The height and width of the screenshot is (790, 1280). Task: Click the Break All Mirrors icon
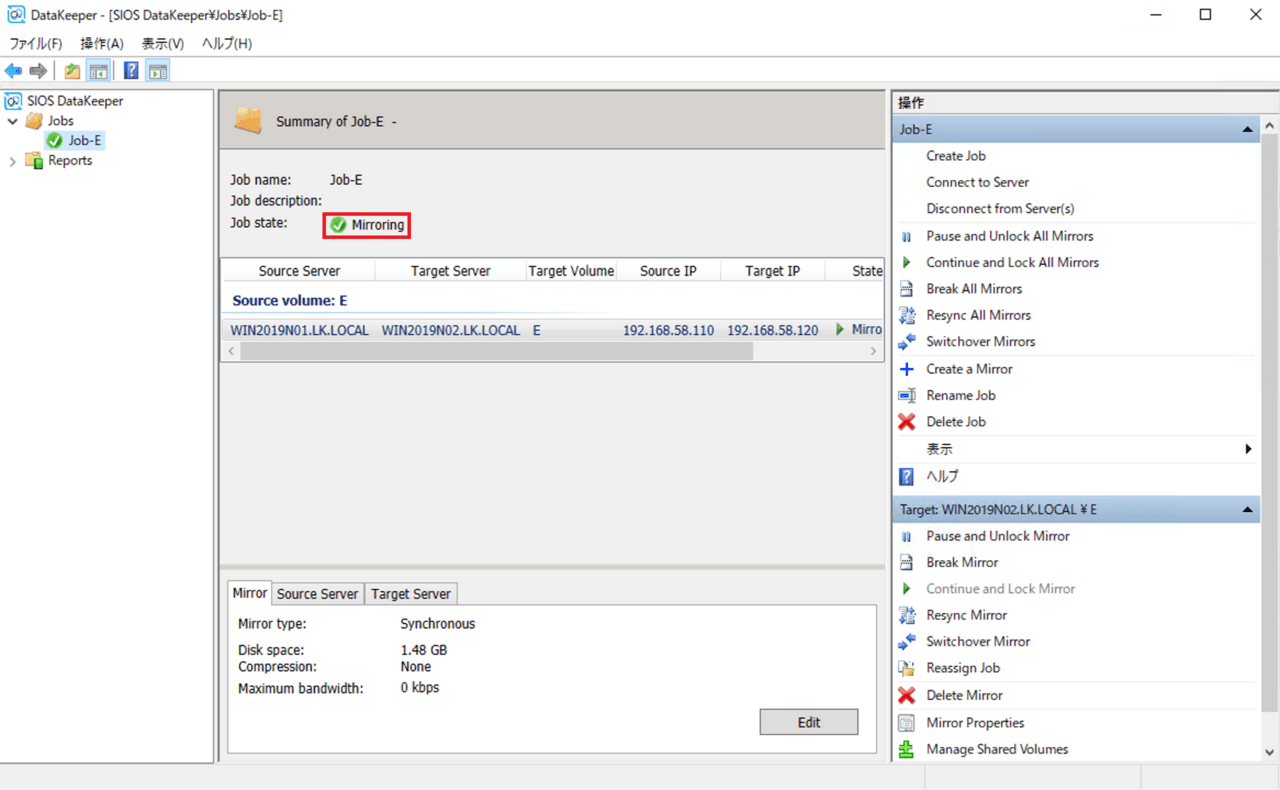906,289
